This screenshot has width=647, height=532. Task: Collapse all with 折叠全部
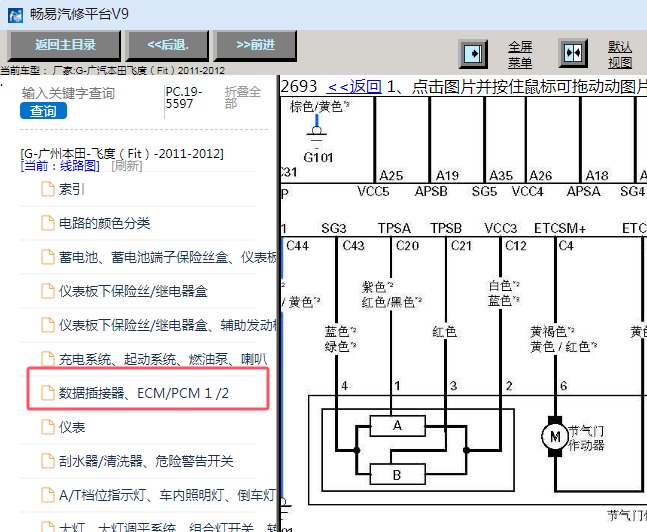(x=243, y=97)
